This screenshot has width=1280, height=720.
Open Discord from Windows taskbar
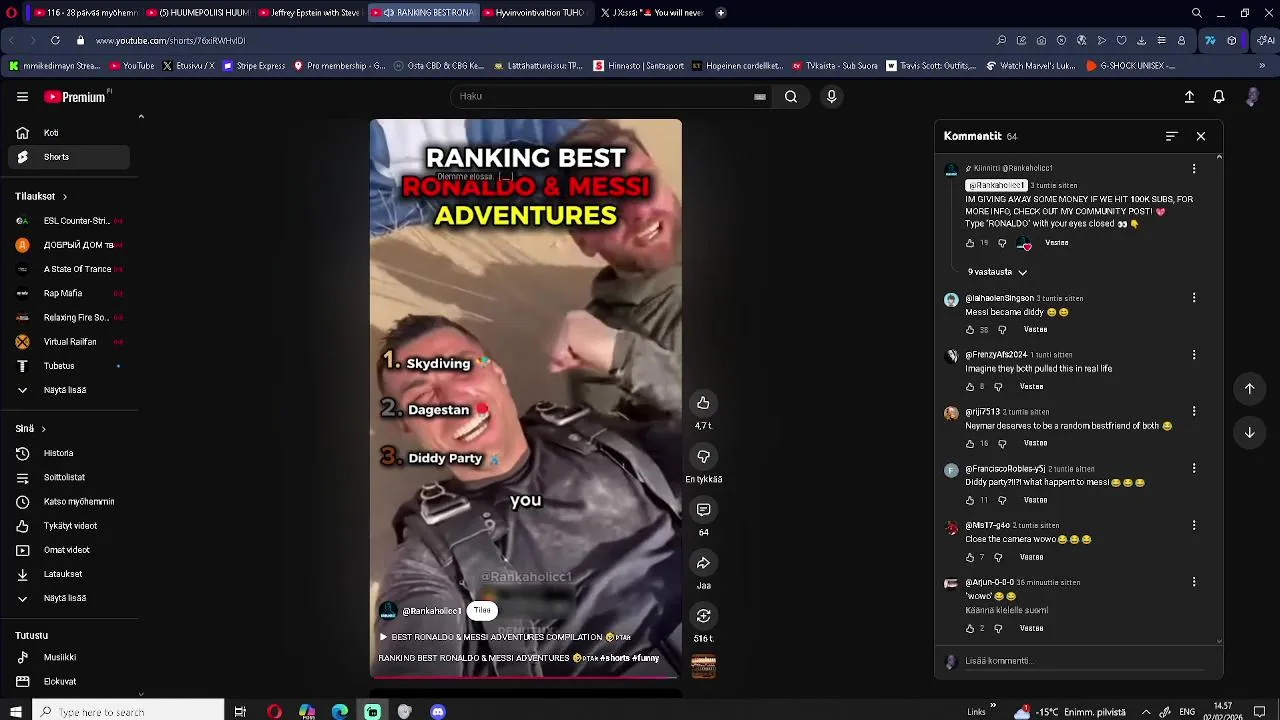(437, 712)
